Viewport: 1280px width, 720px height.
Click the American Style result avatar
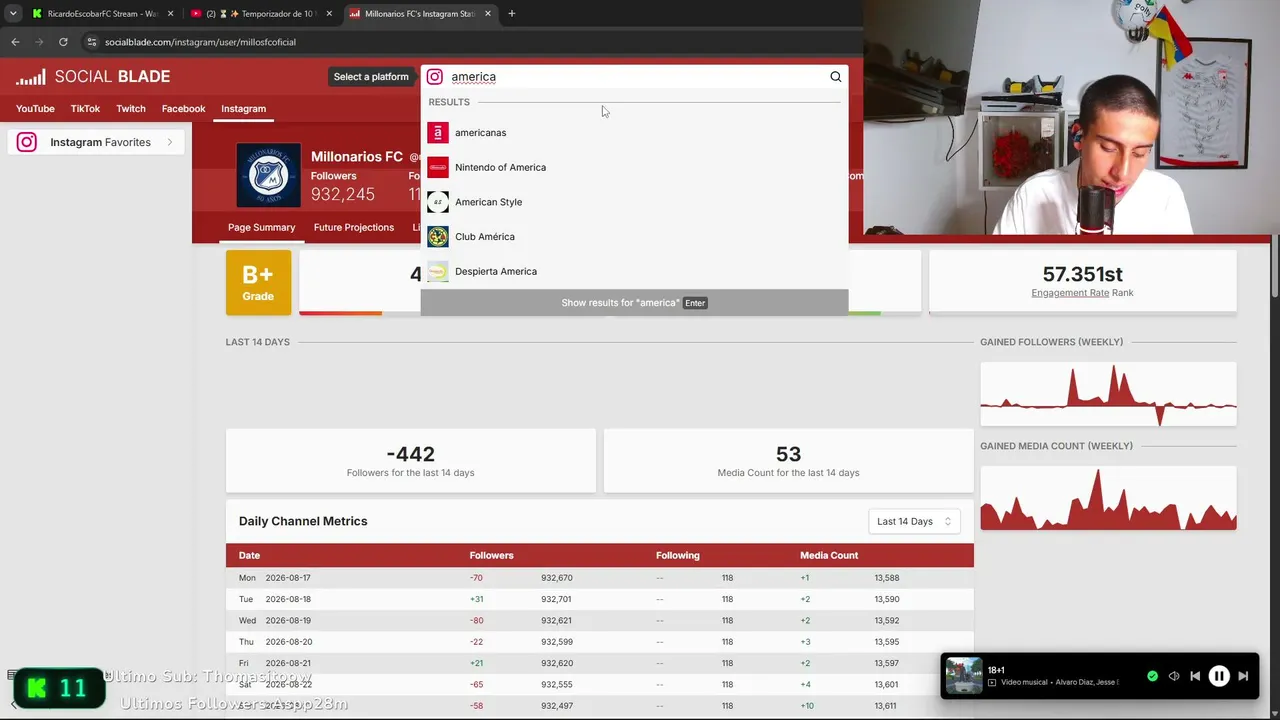point(438,202)
